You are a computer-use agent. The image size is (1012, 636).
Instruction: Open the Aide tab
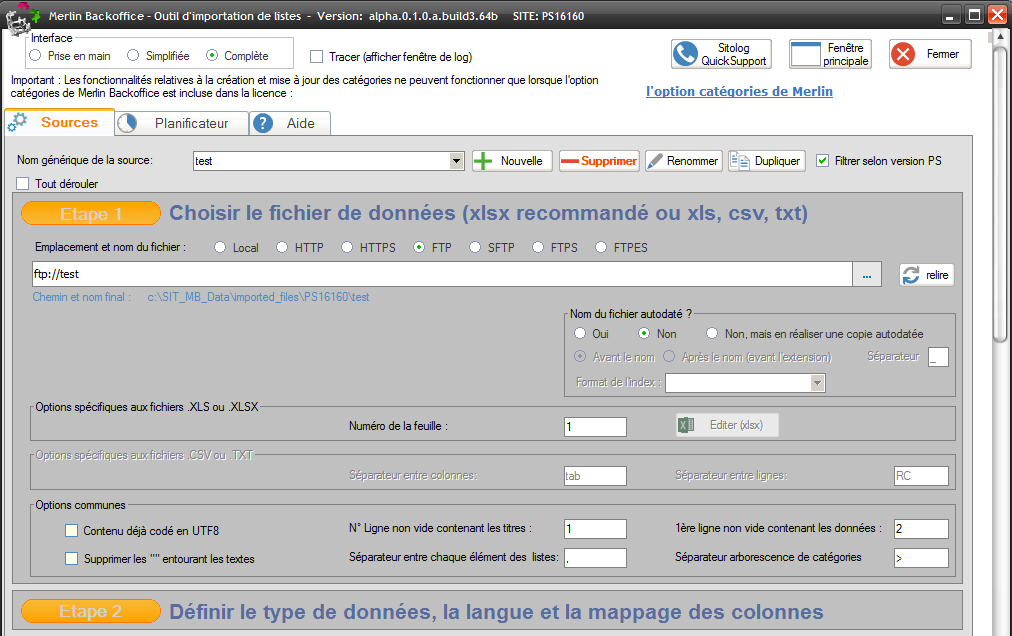[x=290, y=123]
